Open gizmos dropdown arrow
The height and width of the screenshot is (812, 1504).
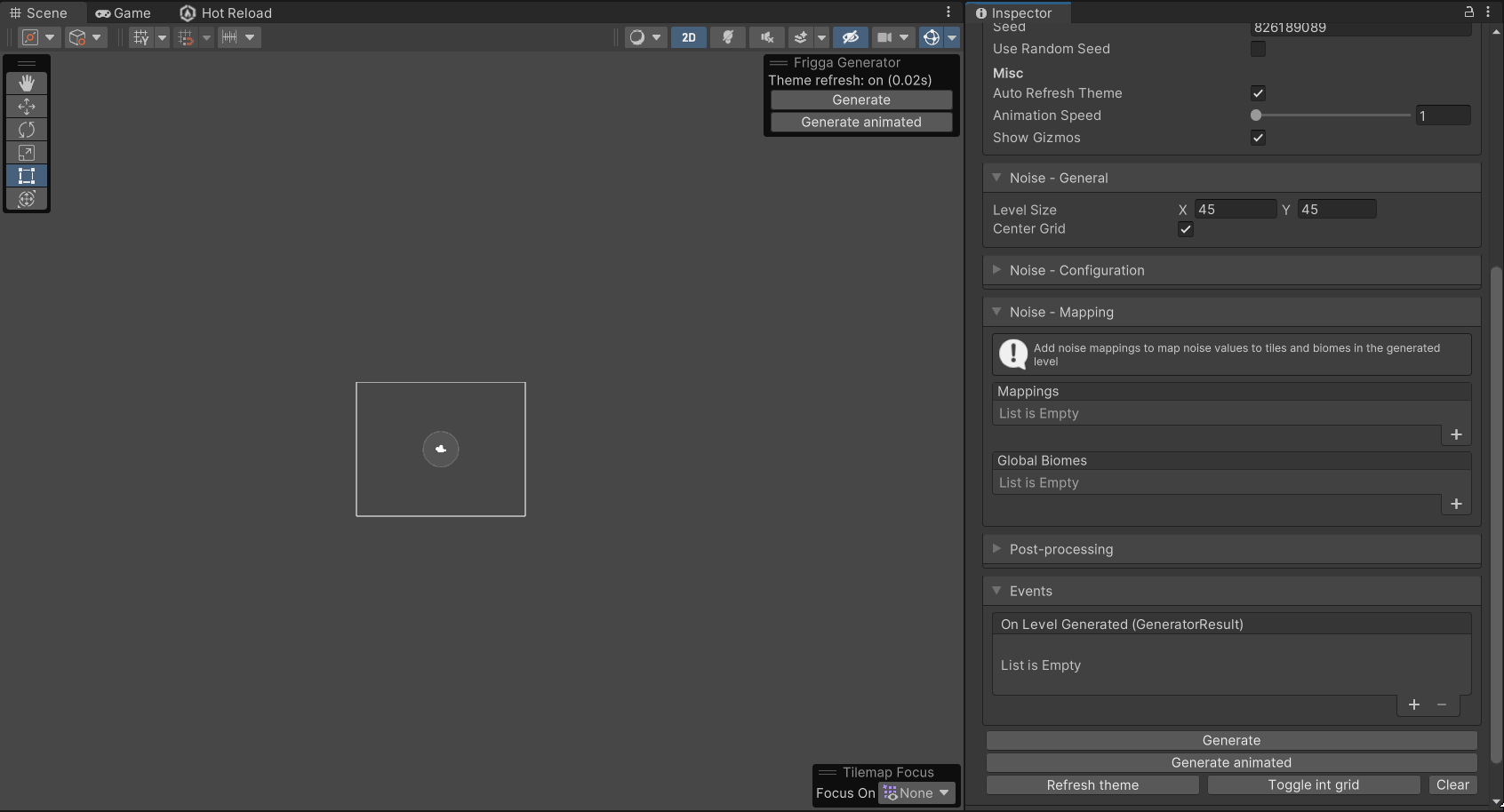pos(952,37)
